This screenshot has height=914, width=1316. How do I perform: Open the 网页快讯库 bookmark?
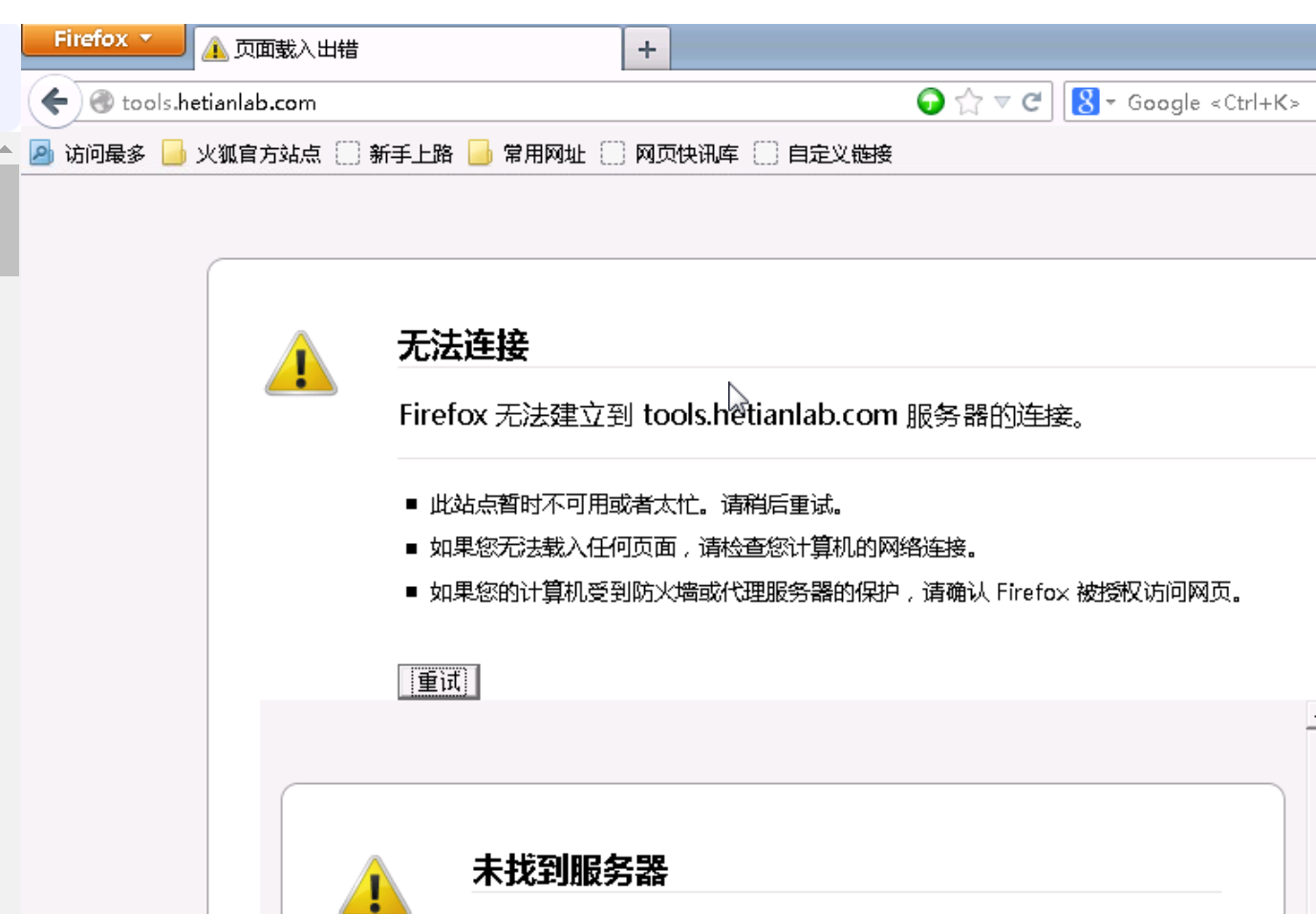[x=670, y=154]
